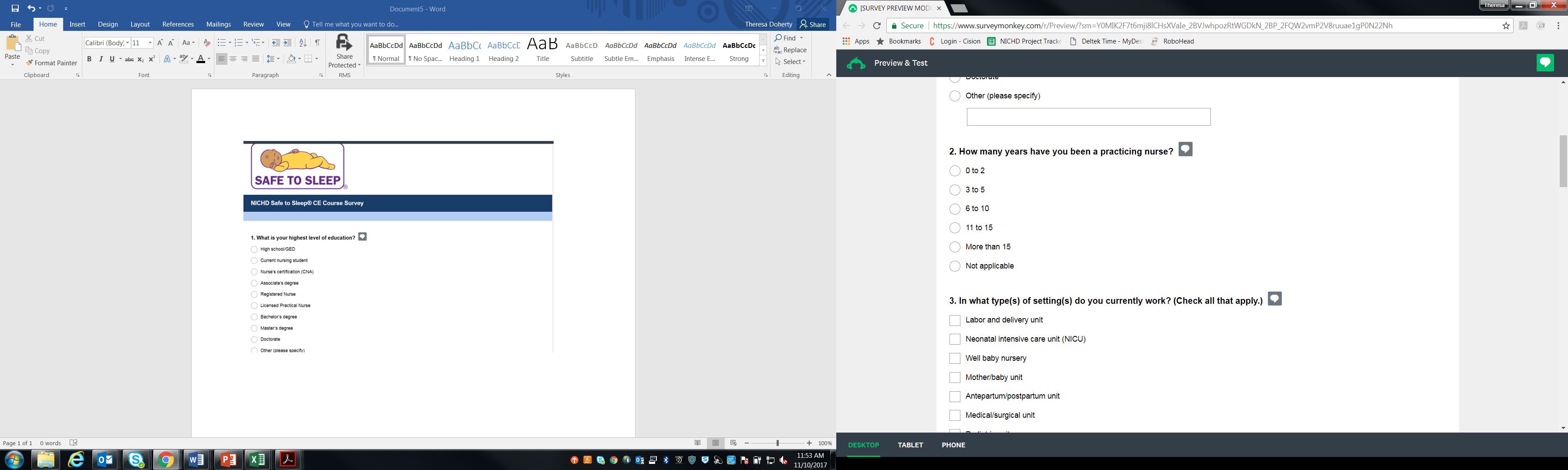Toggle the Show/Hide paragraph marks icon
The height and width of the screenshot is (470, 1568).
coord(317,43)
